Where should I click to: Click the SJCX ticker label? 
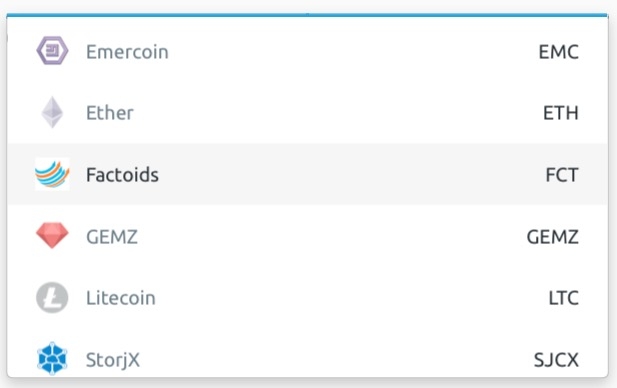tap(556, 360)
